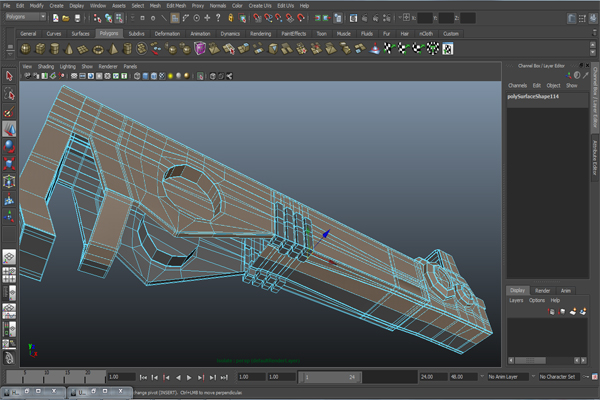Switch to the Surfaces shelf tab

click(x=80, y=34)
